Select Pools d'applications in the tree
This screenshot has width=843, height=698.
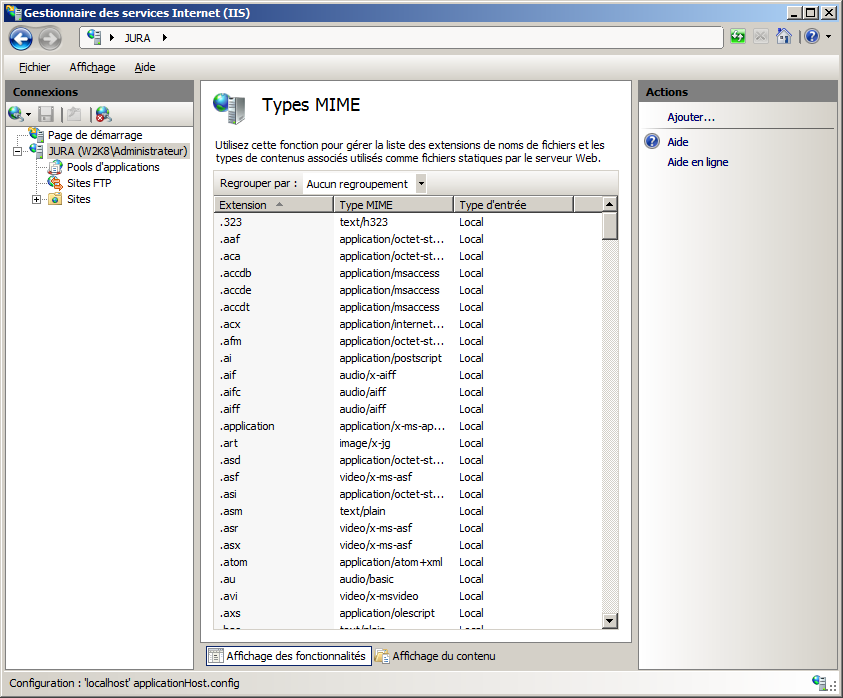pos(112,167)
